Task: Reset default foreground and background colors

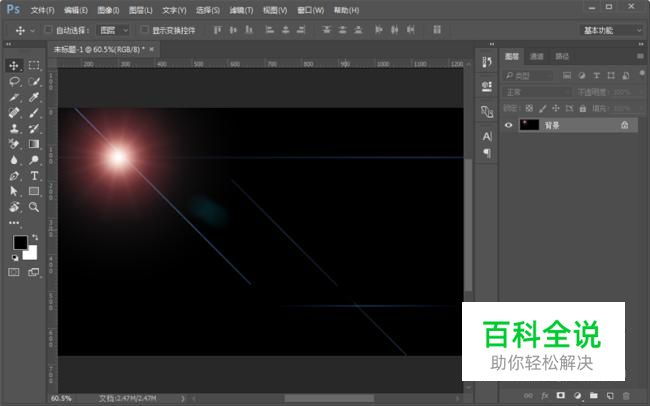Action: point(15,258)
